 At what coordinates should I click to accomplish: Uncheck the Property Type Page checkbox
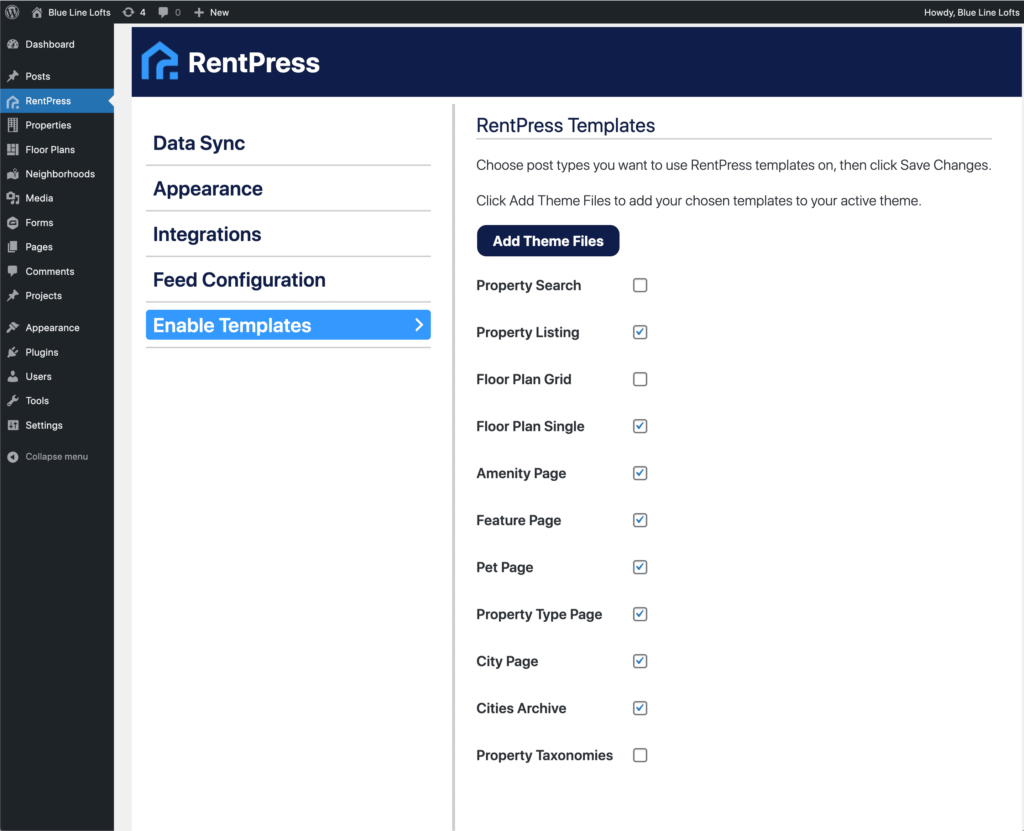coord(640,615)
